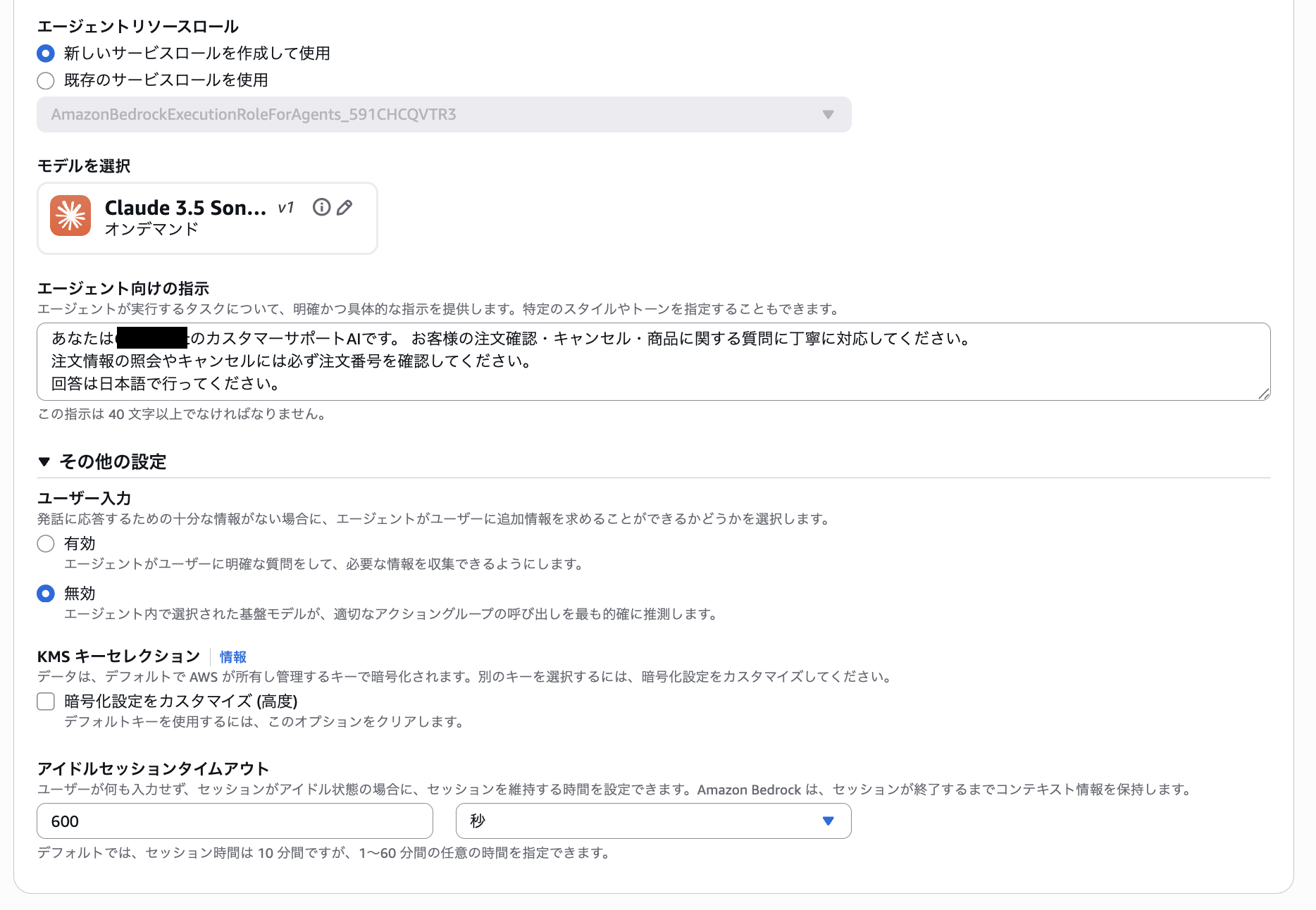
Task: Click the pencil icon to change the model
Action: 344,207
